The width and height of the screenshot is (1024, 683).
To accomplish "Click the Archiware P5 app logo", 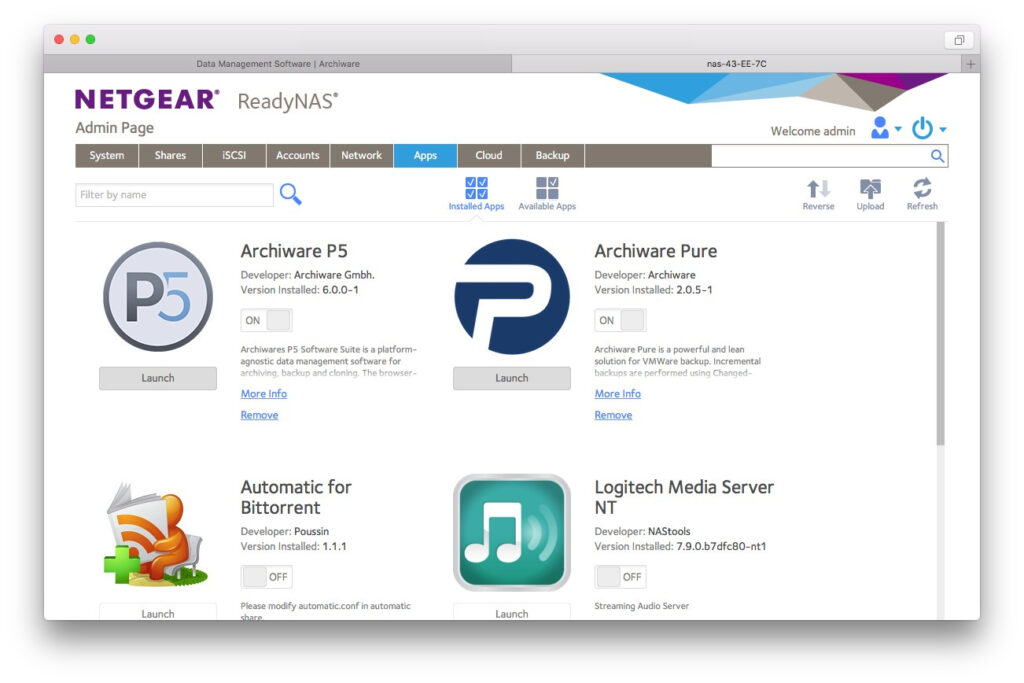I will point(158,296).
